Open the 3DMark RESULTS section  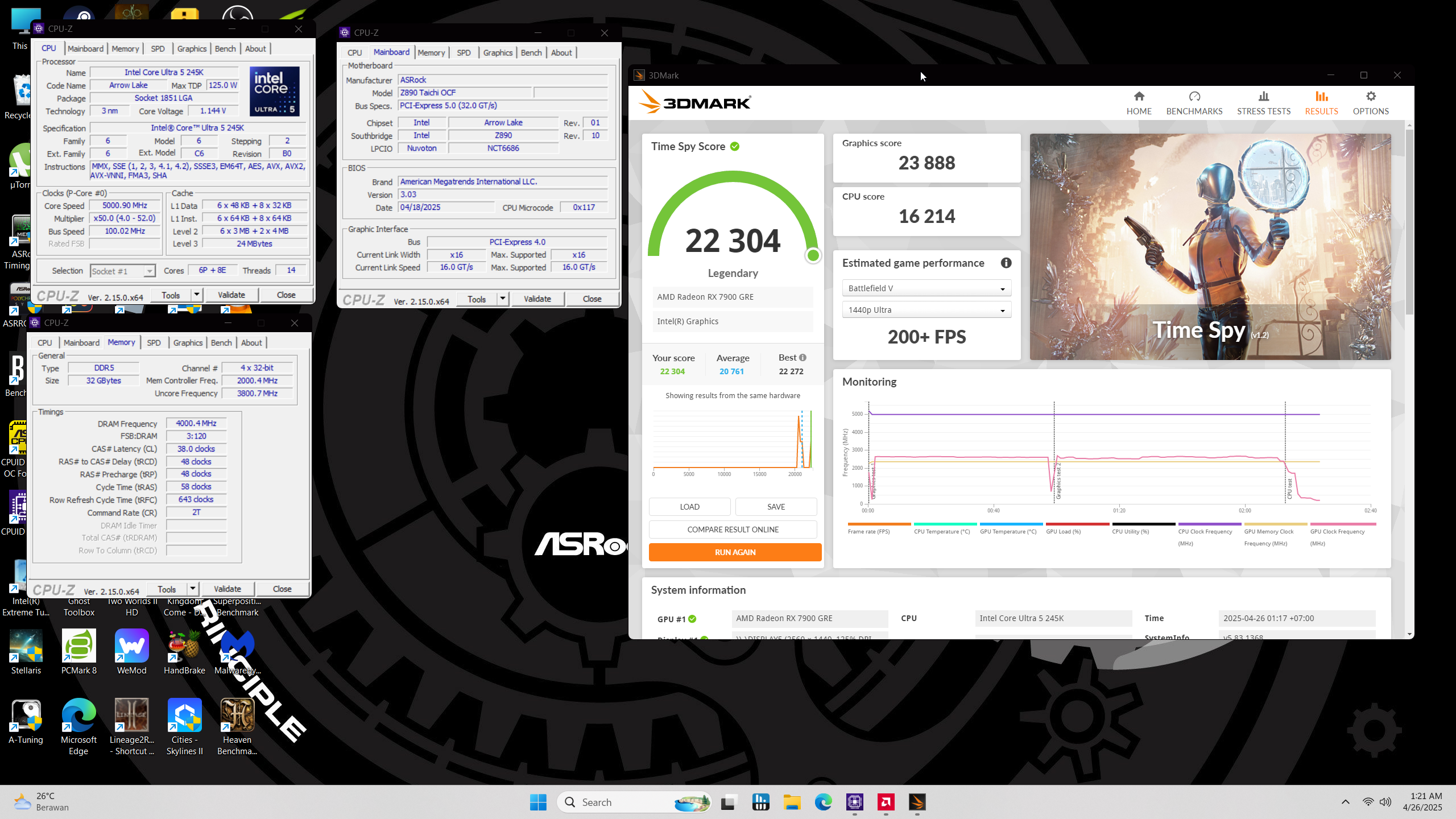point(1321,103)
